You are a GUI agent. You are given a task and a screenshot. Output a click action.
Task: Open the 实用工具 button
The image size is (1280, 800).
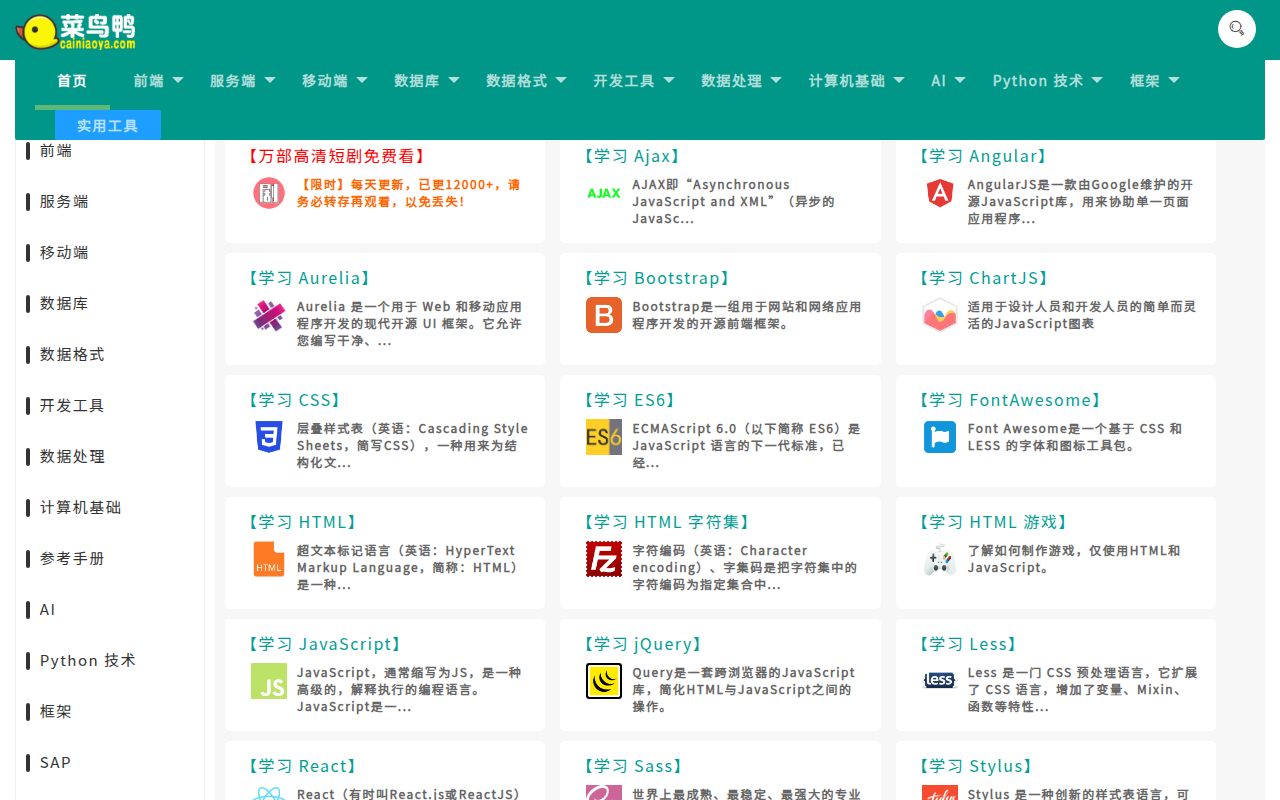coord(108,125)
